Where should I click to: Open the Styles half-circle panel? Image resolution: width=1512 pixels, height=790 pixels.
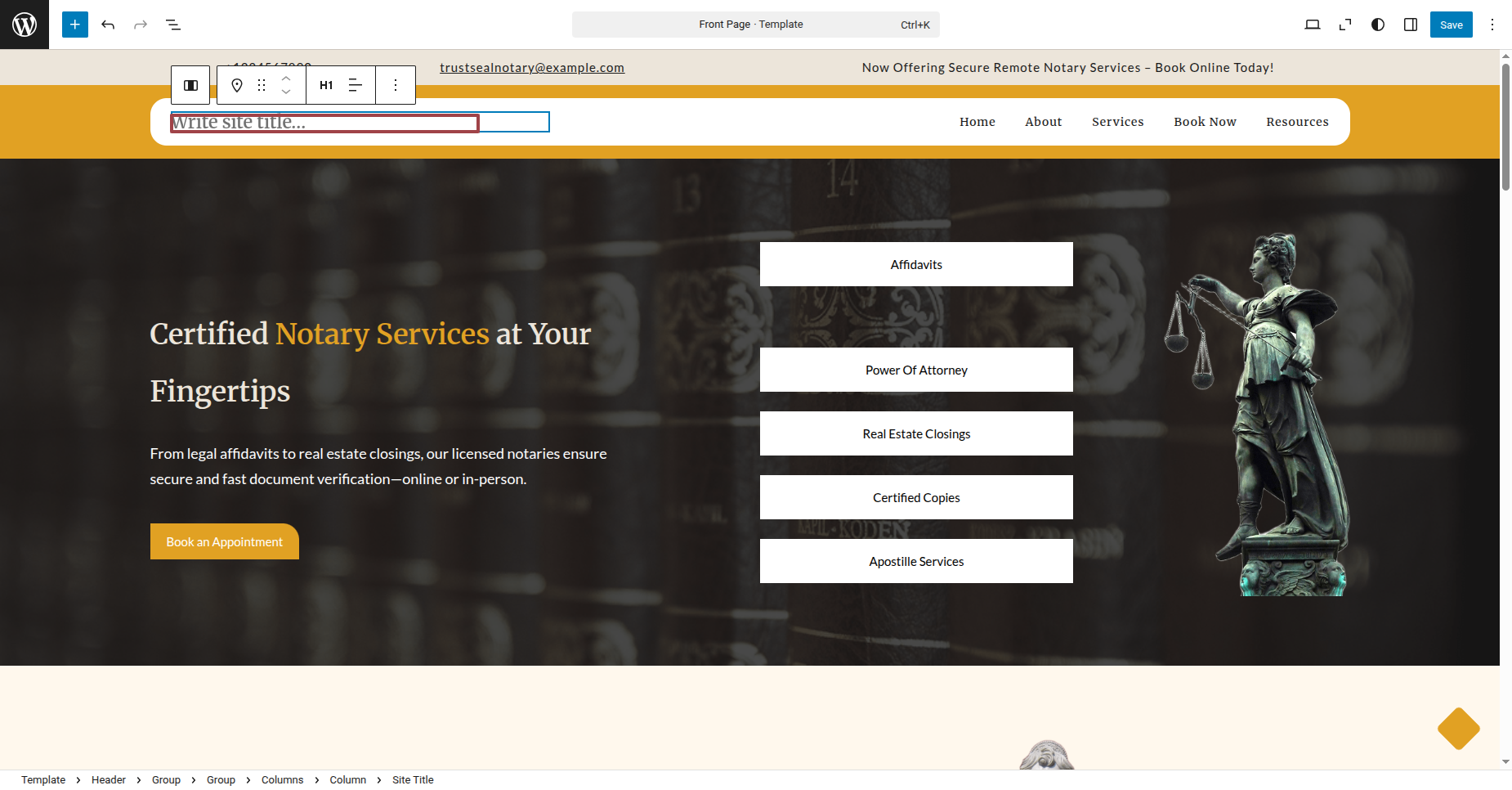tap(1378, 25)
